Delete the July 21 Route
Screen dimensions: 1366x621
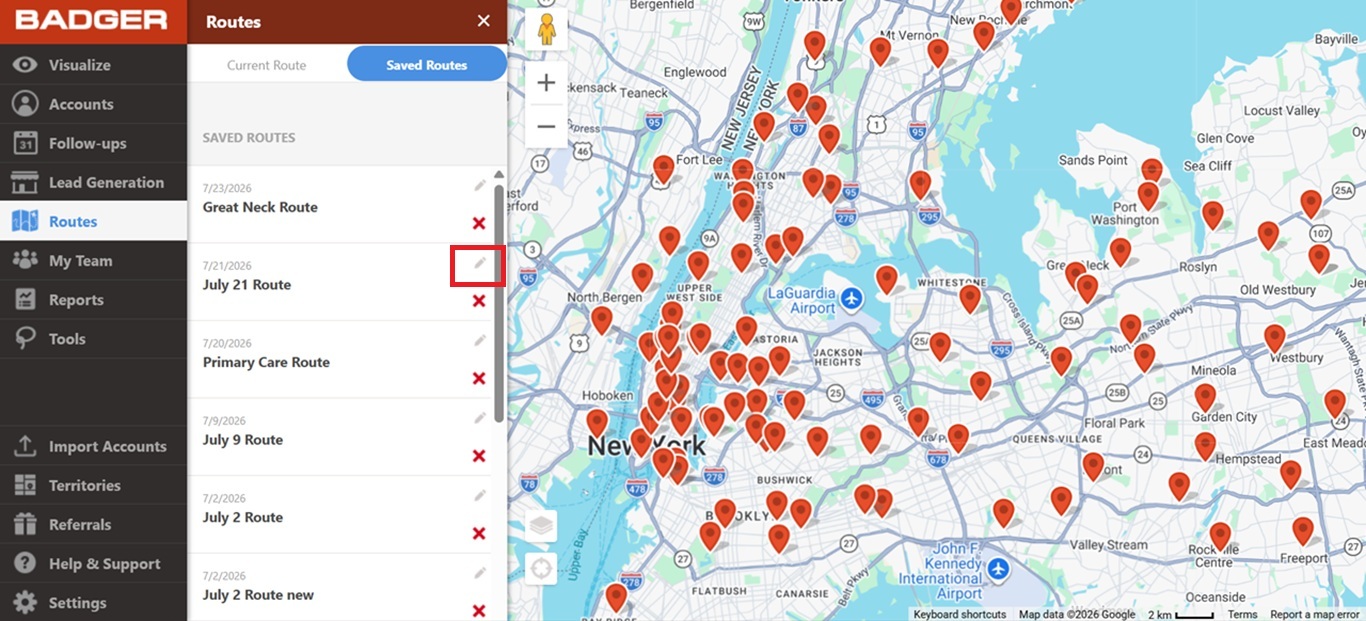click(479, 300)
